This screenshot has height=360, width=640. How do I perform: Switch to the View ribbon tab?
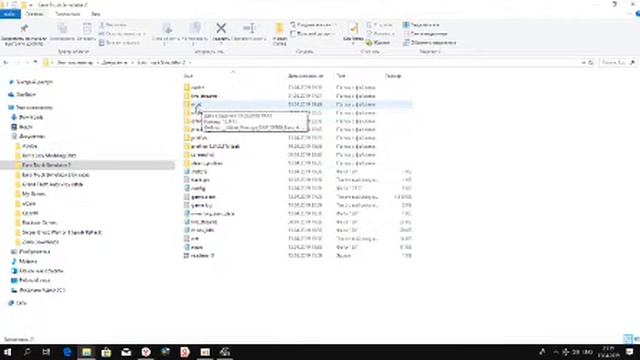(96, 14)
